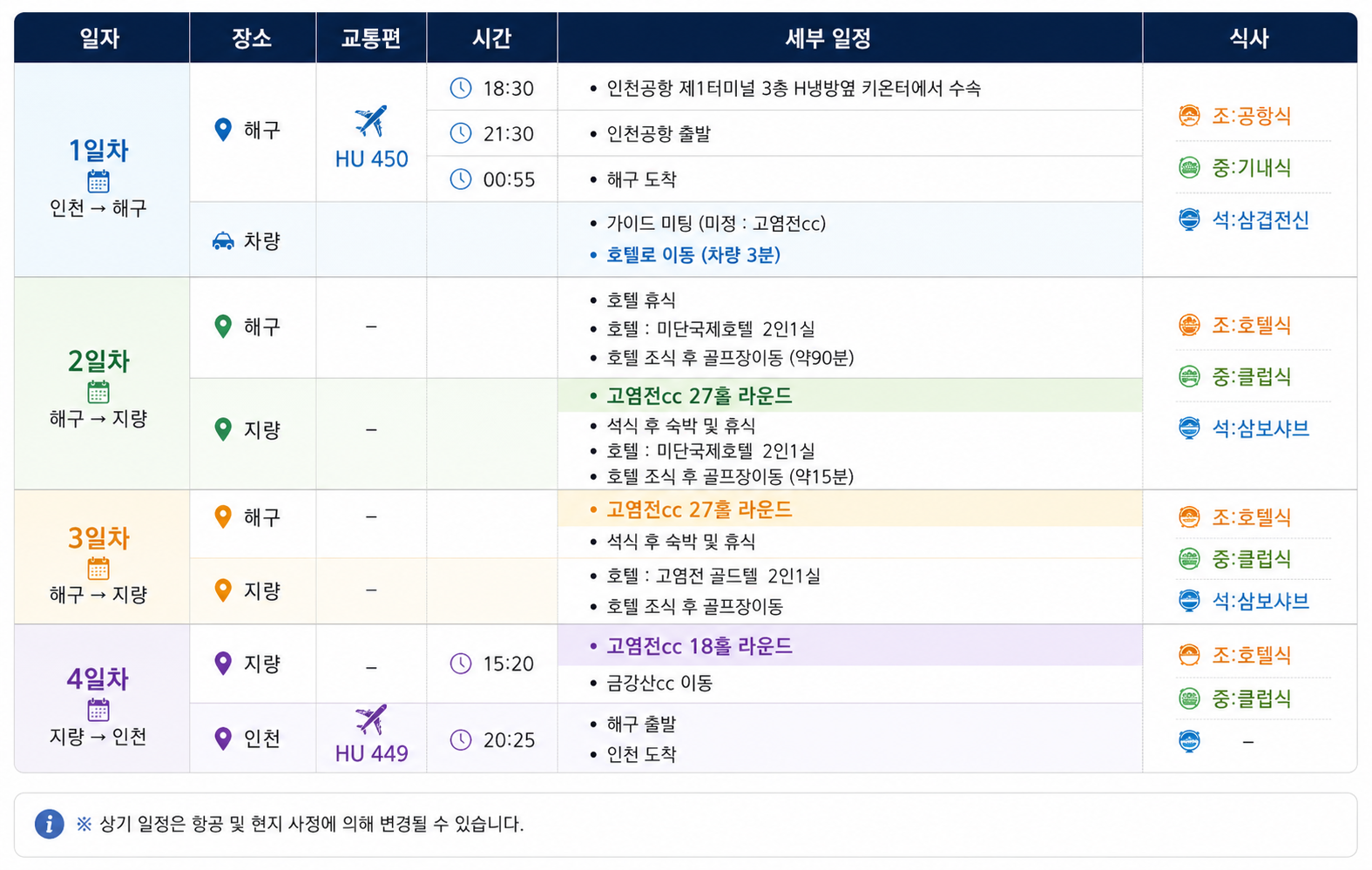Screen dimensions: 1372x870
Task: Click the orange location pin beside 해구 on day 3
Action: pyautogui.click(x=223, y=516)
